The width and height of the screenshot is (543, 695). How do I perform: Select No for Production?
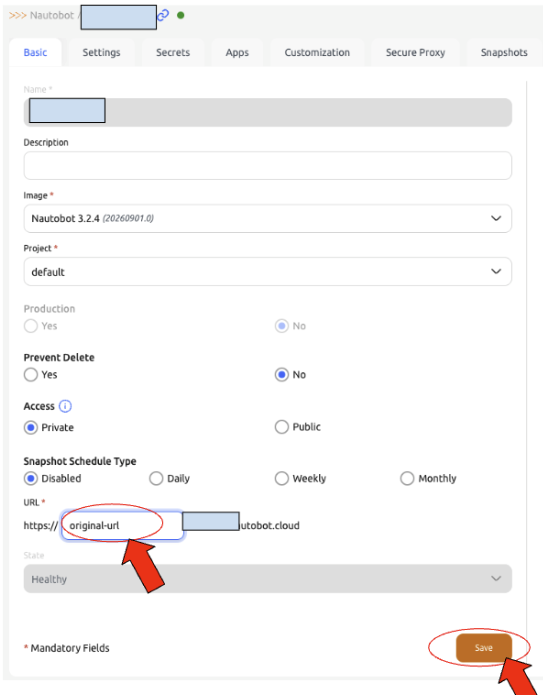[281, 326]
